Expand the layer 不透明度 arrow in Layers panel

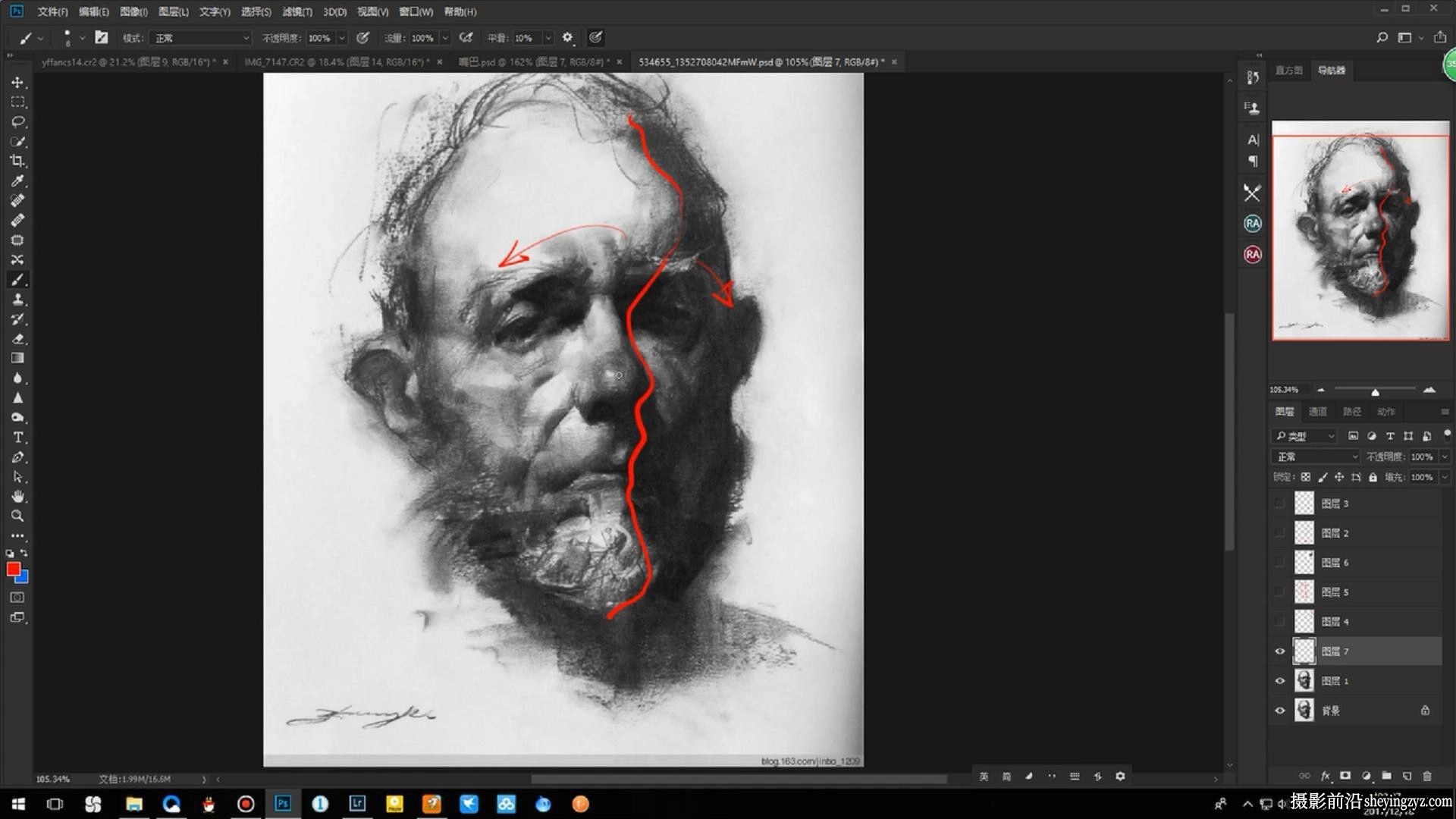tap(1444, 457)
